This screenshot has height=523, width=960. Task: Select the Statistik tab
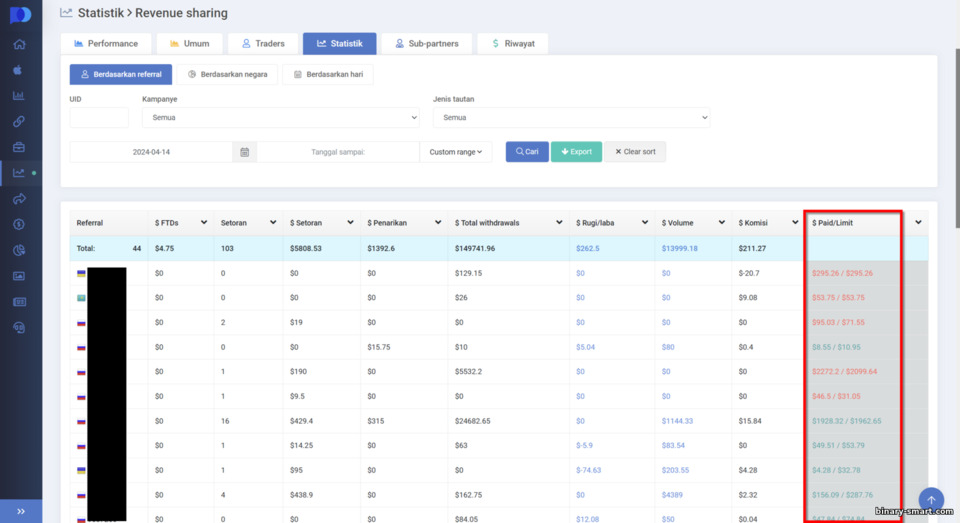(339, 43)
